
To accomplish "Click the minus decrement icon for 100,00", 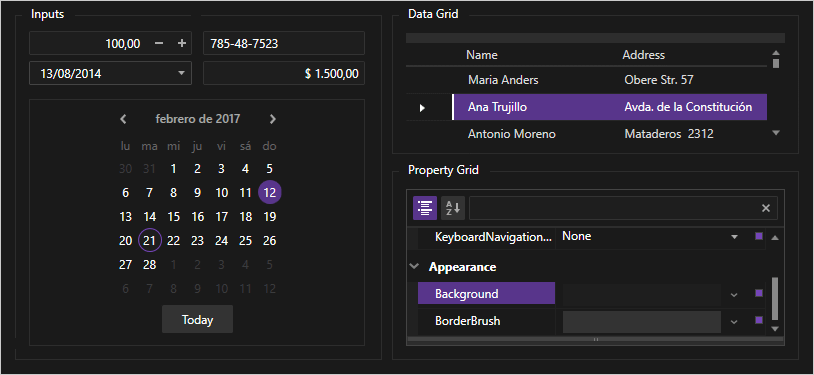I will pyautogui.click(x=159, y=44).
